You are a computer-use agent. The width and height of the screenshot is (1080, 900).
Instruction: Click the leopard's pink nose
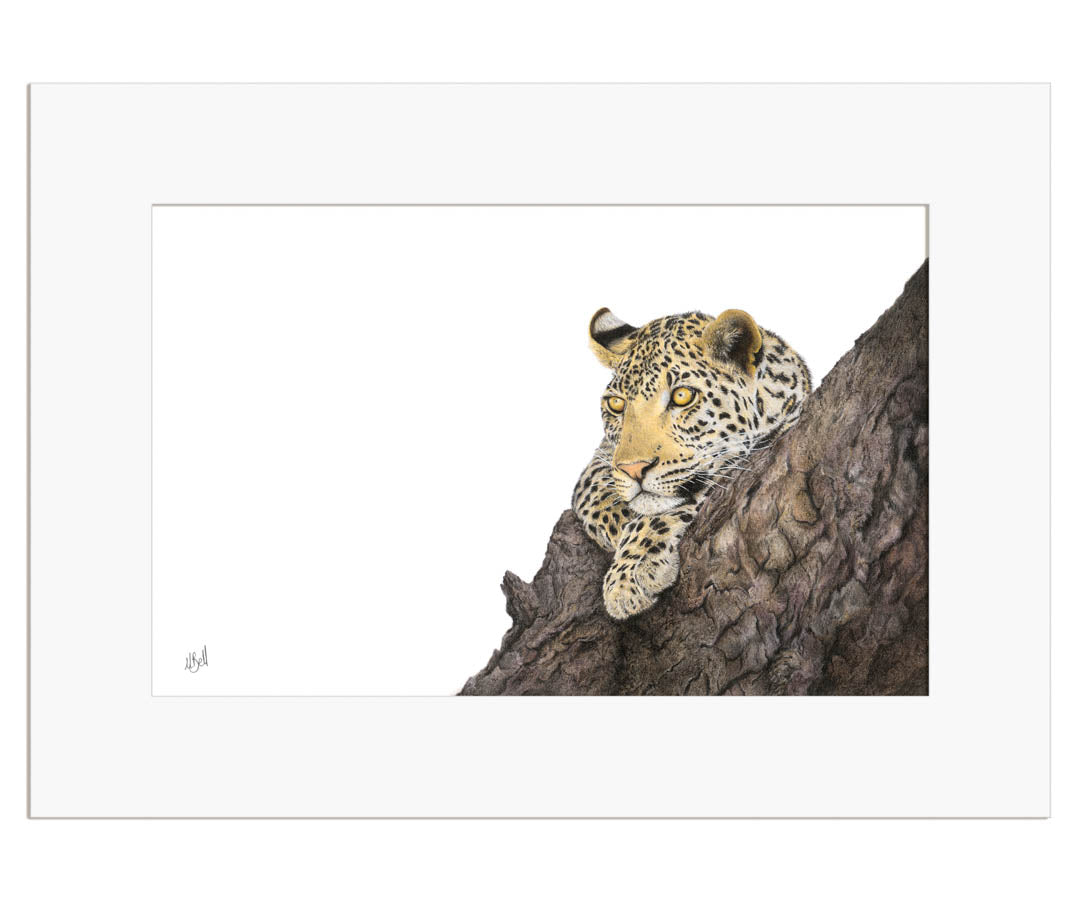tap(636, 470)
